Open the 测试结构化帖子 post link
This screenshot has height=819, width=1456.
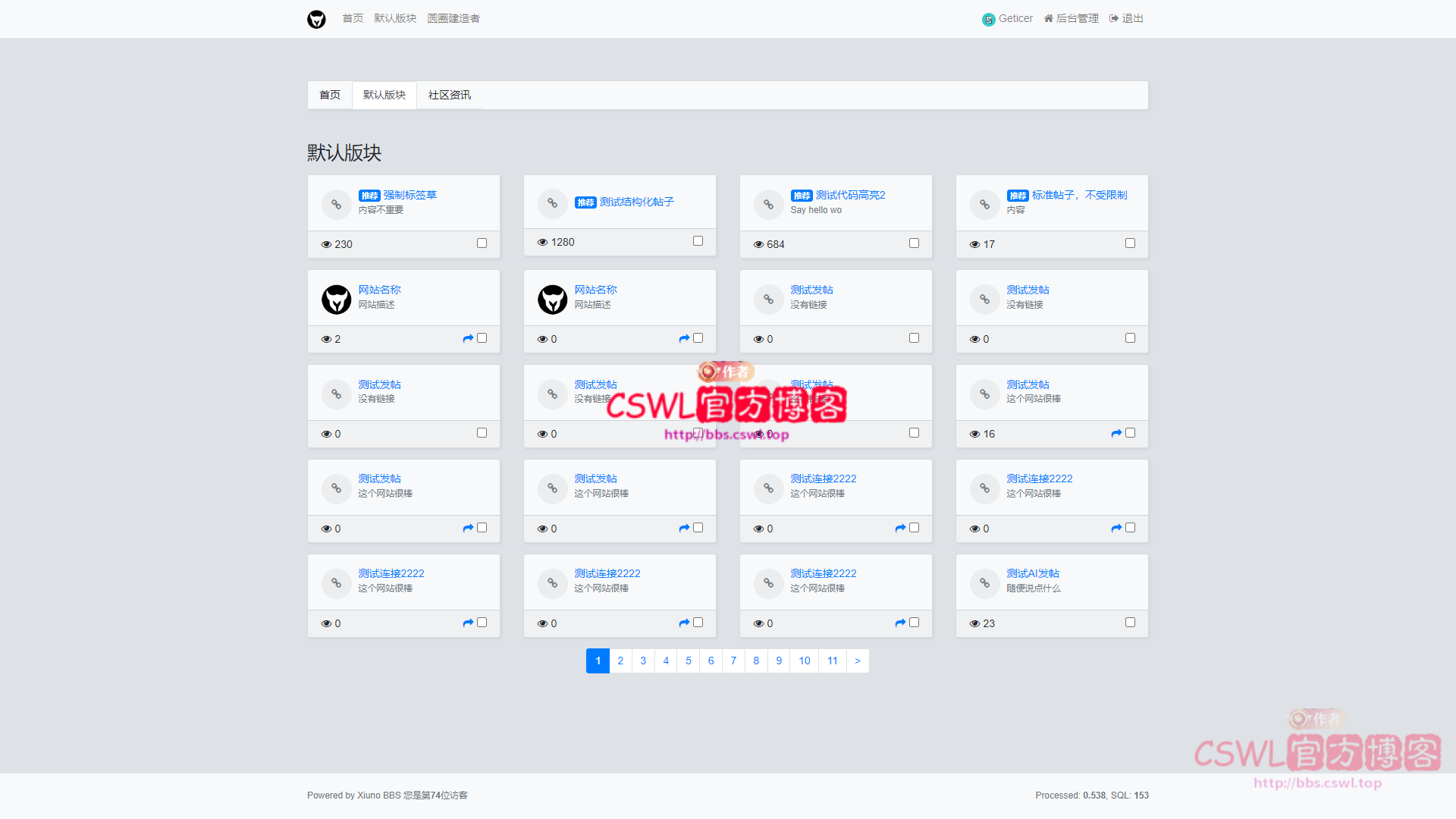(x=636, y=202)
